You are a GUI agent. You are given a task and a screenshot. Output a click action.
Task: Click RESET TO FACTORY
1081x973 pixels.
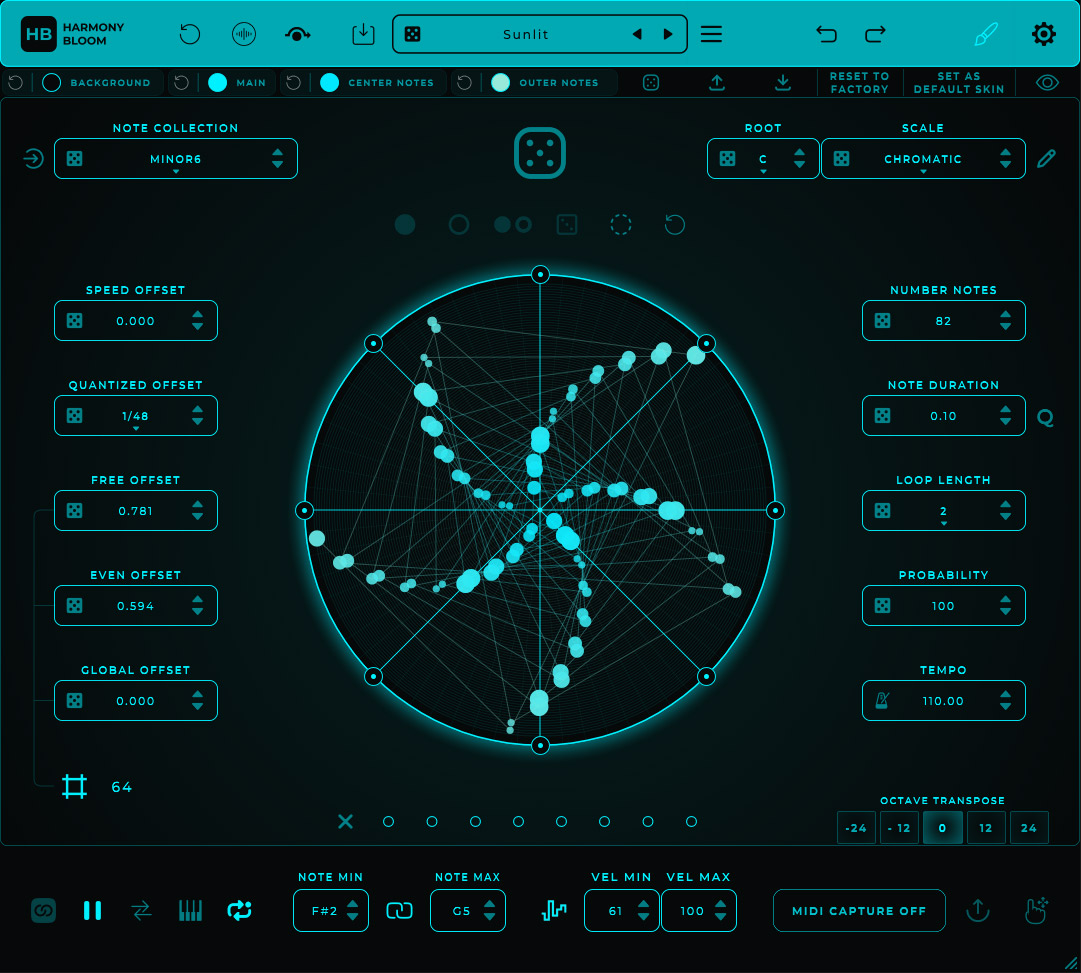859,82
